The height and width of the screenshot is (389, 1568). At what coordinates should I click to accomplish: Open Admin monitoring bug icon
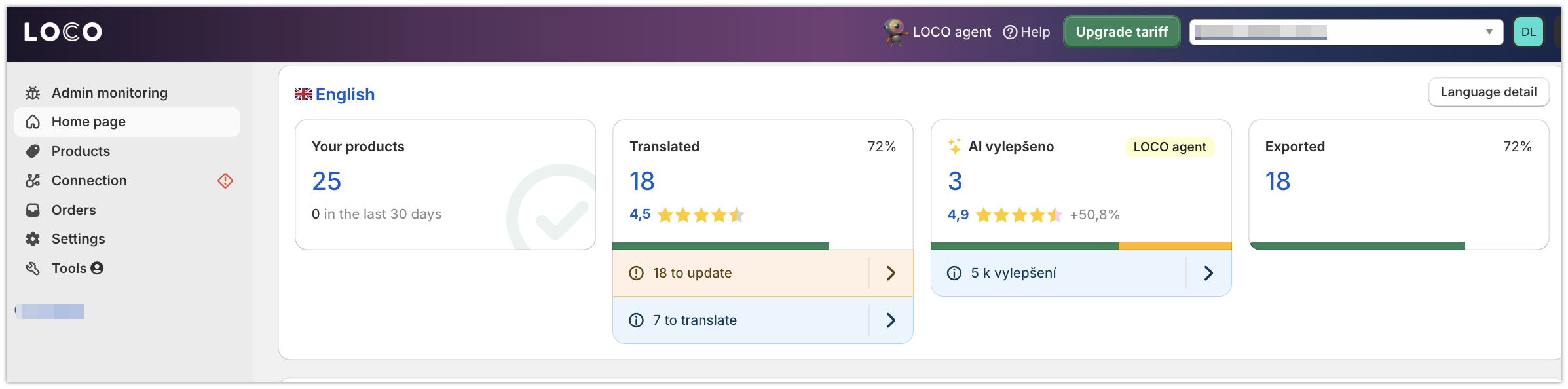(x=33, y=93)
